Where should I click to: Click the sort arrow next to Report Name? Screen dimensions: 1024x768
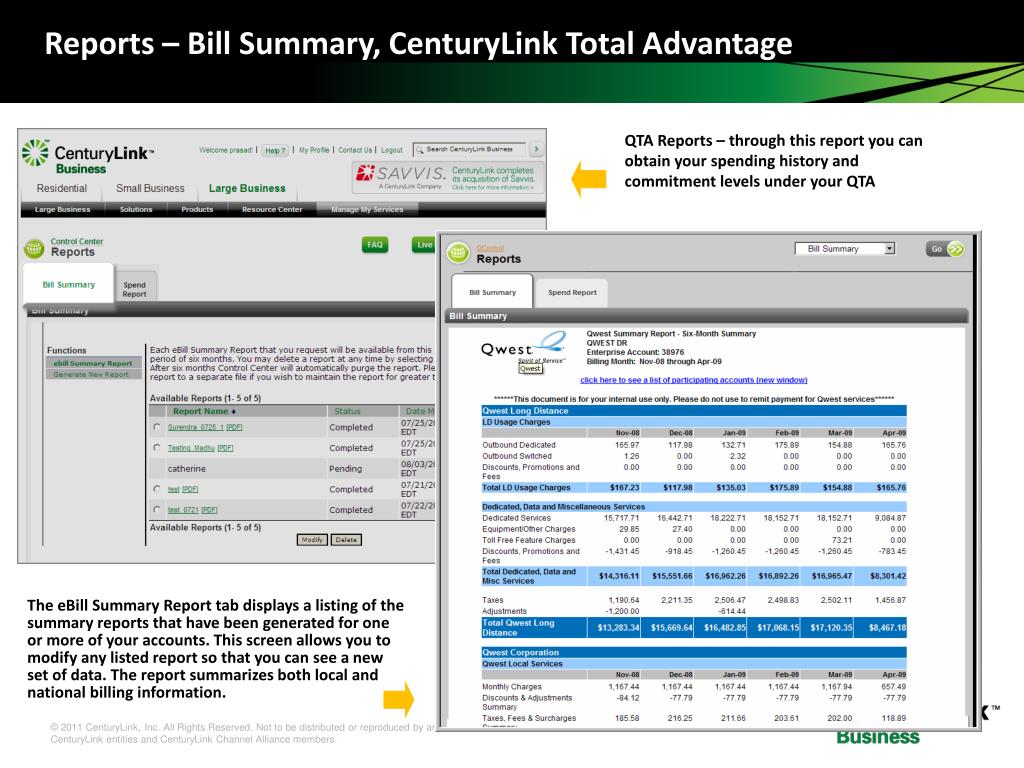point(233,412)
